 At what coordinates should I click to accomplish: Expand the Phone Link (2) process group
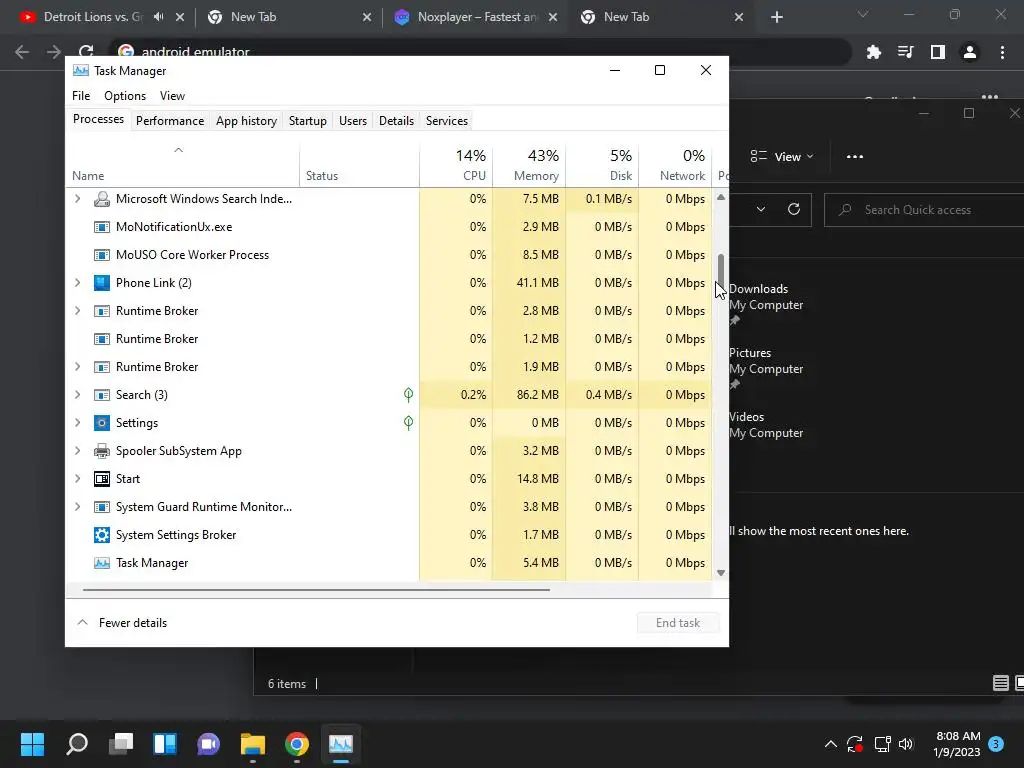[78, 283]
